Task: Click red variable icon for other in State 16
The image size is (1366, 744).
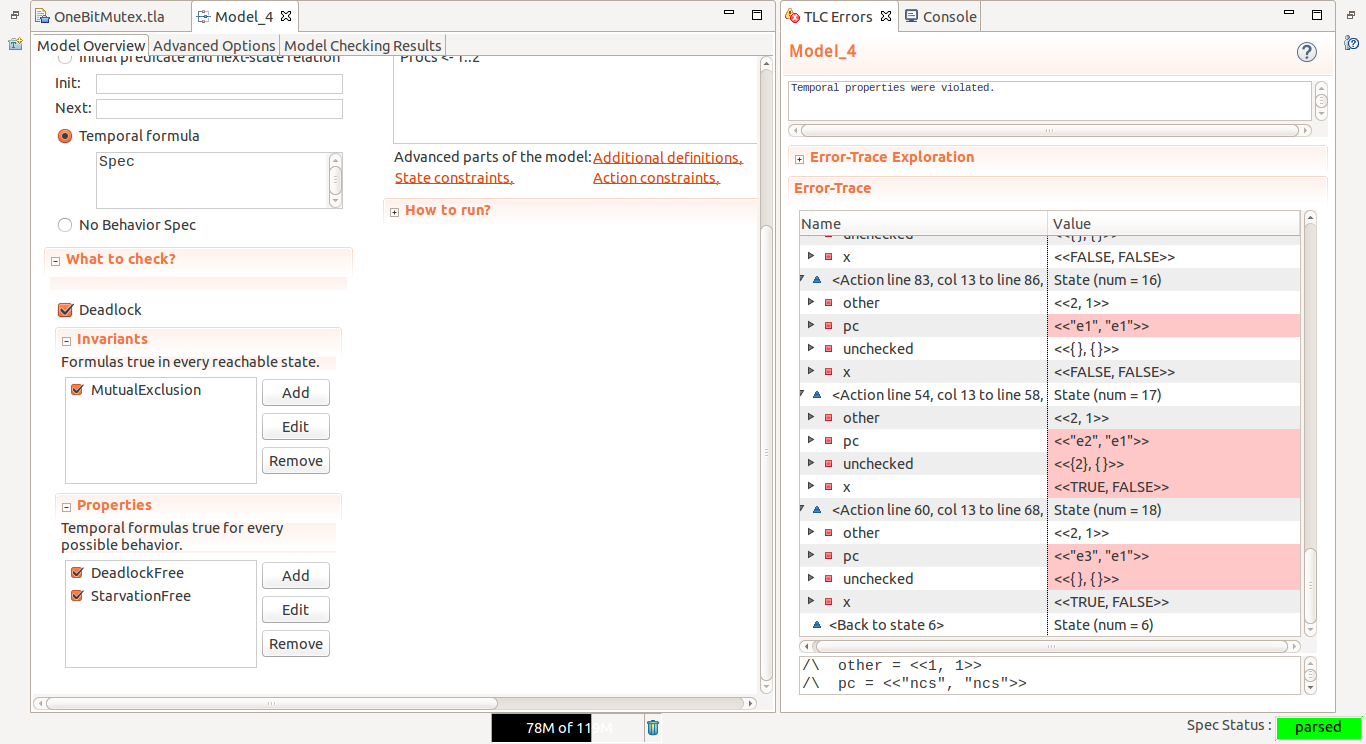Action: [x=829, y=303]
